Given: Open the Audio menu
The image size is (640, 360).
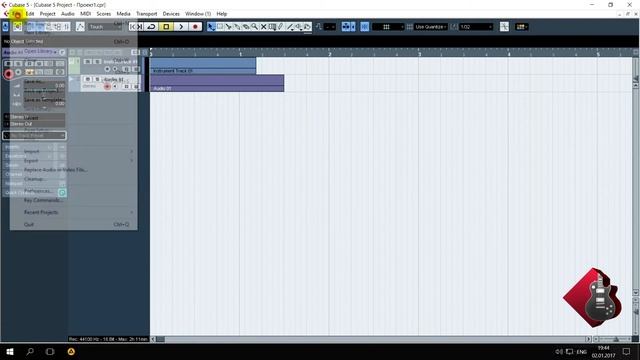Looking at the screenshot, I should pos(68,13).
